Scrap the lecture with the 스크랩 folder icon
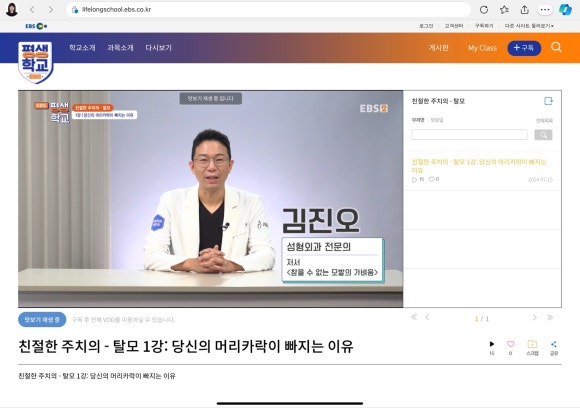 [x=532, y=348]
